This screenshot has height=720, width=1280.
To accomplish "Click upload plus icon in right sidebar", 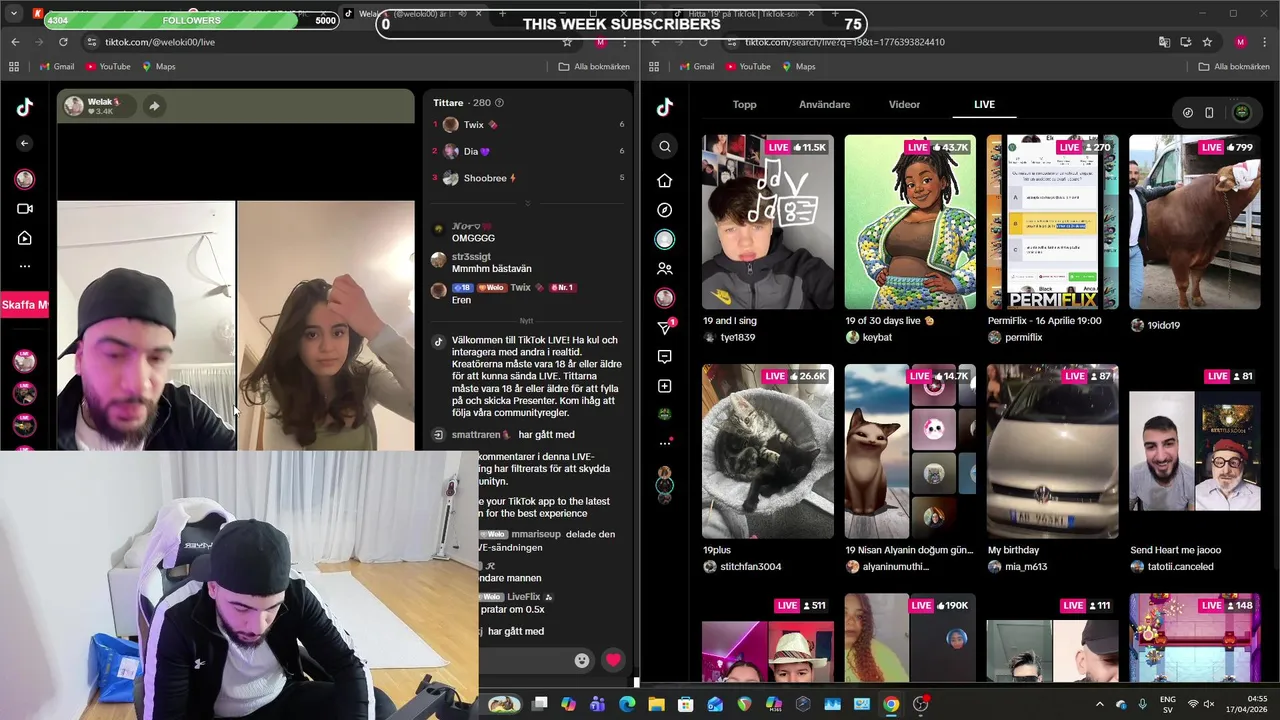I will (665, 386).
